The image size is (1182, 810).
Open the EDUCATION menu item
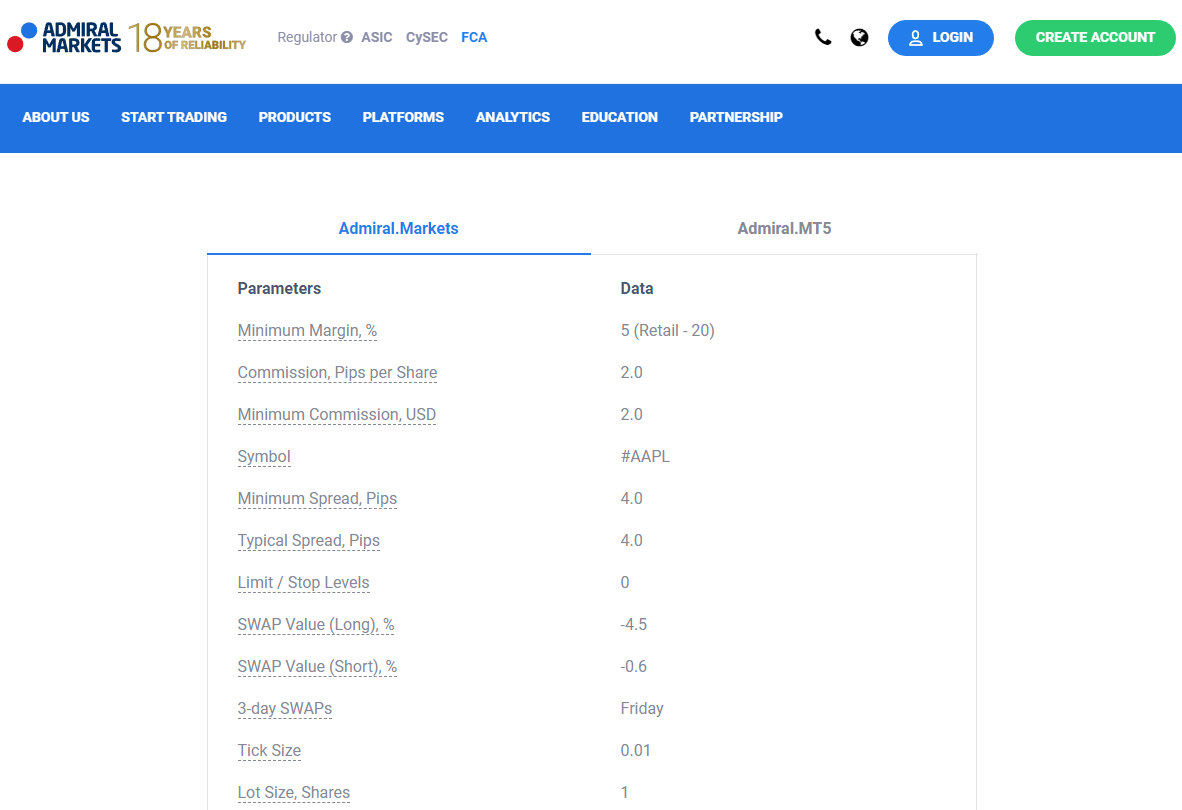pyautogui.click(x=620, y=117)
